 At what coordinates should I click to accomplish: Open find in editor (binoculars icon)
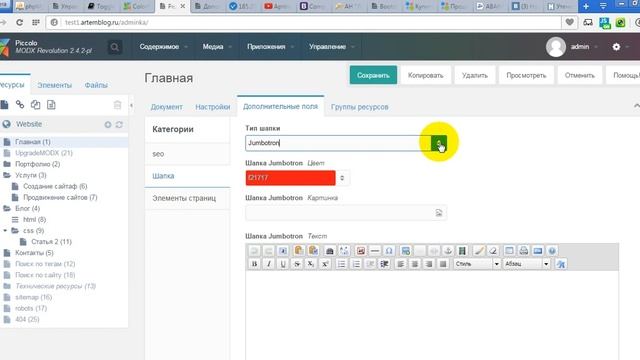330,251
